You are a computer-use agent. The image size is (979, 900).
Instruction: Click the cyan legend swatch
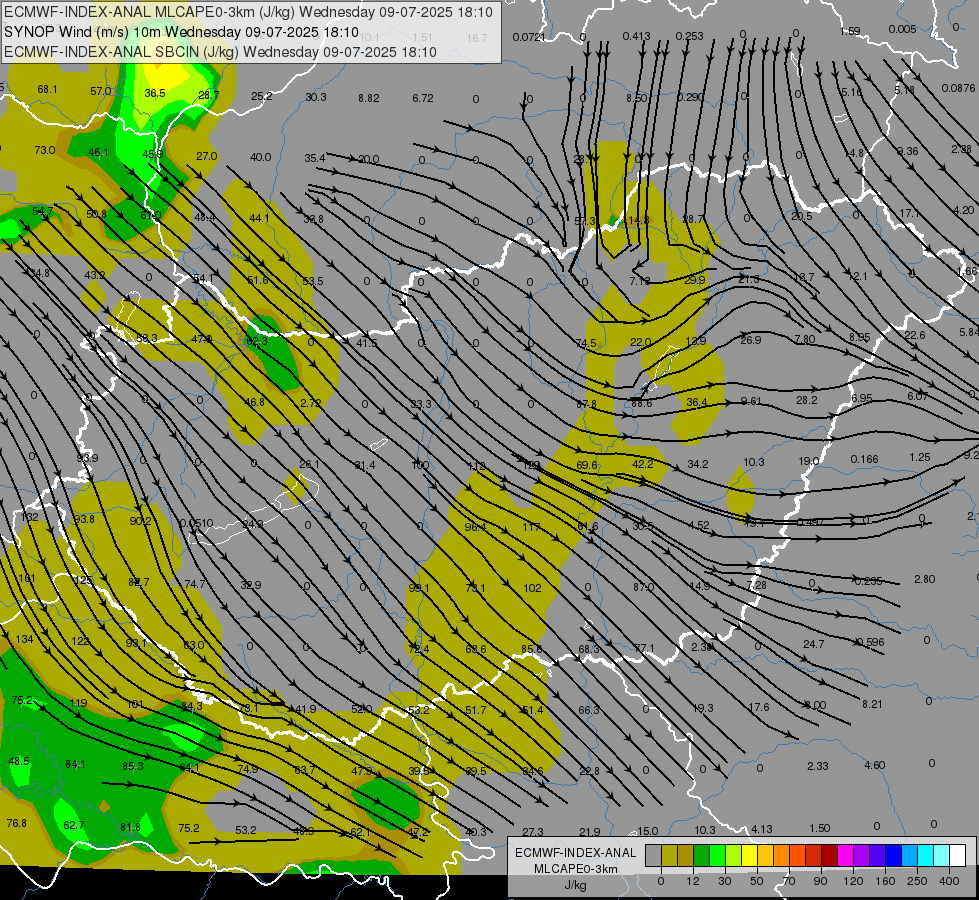[x=925, y=855]
